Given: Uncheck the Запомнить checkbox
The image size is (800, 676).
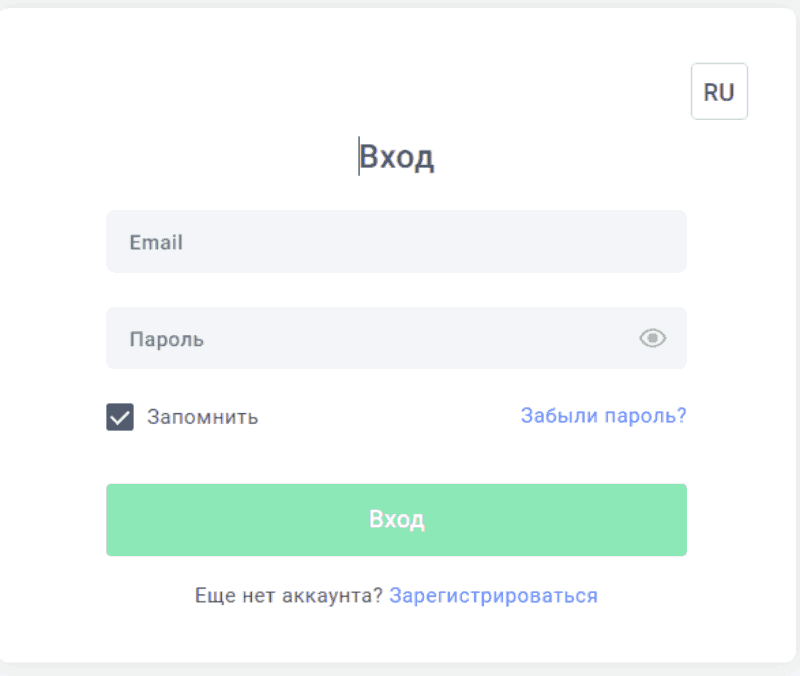Looking at the screenshot, I should click(120, 417).
